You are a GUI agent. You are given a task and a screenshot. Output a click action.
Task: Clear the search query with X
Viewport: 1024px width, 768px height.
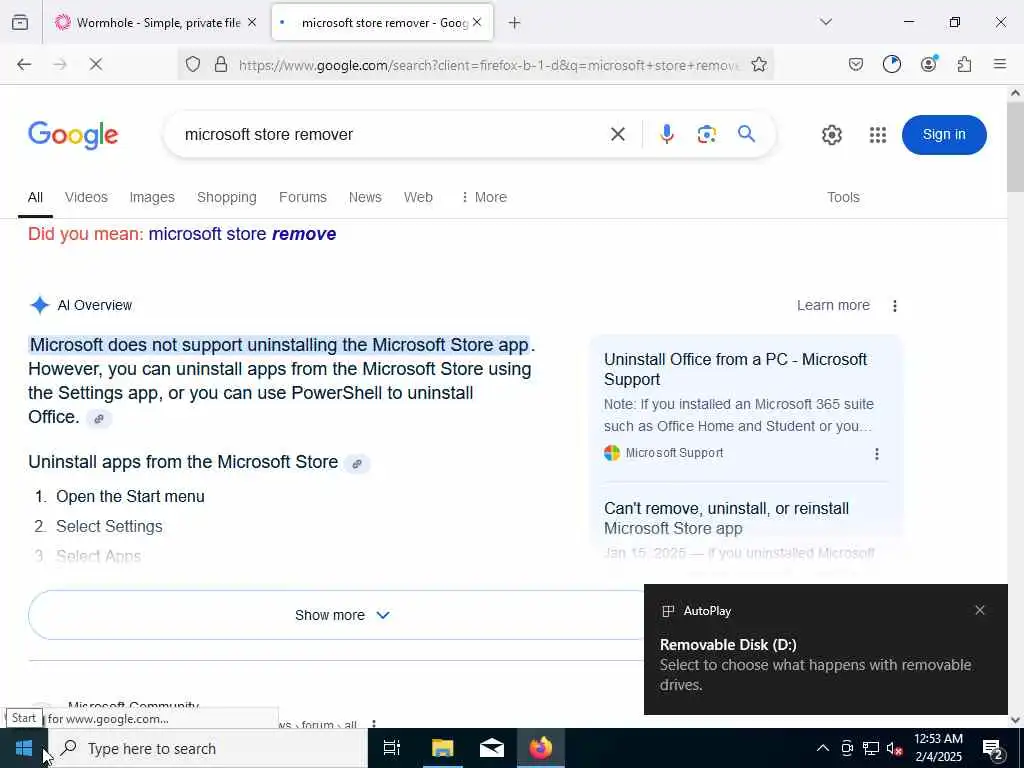tap(617, 135)
